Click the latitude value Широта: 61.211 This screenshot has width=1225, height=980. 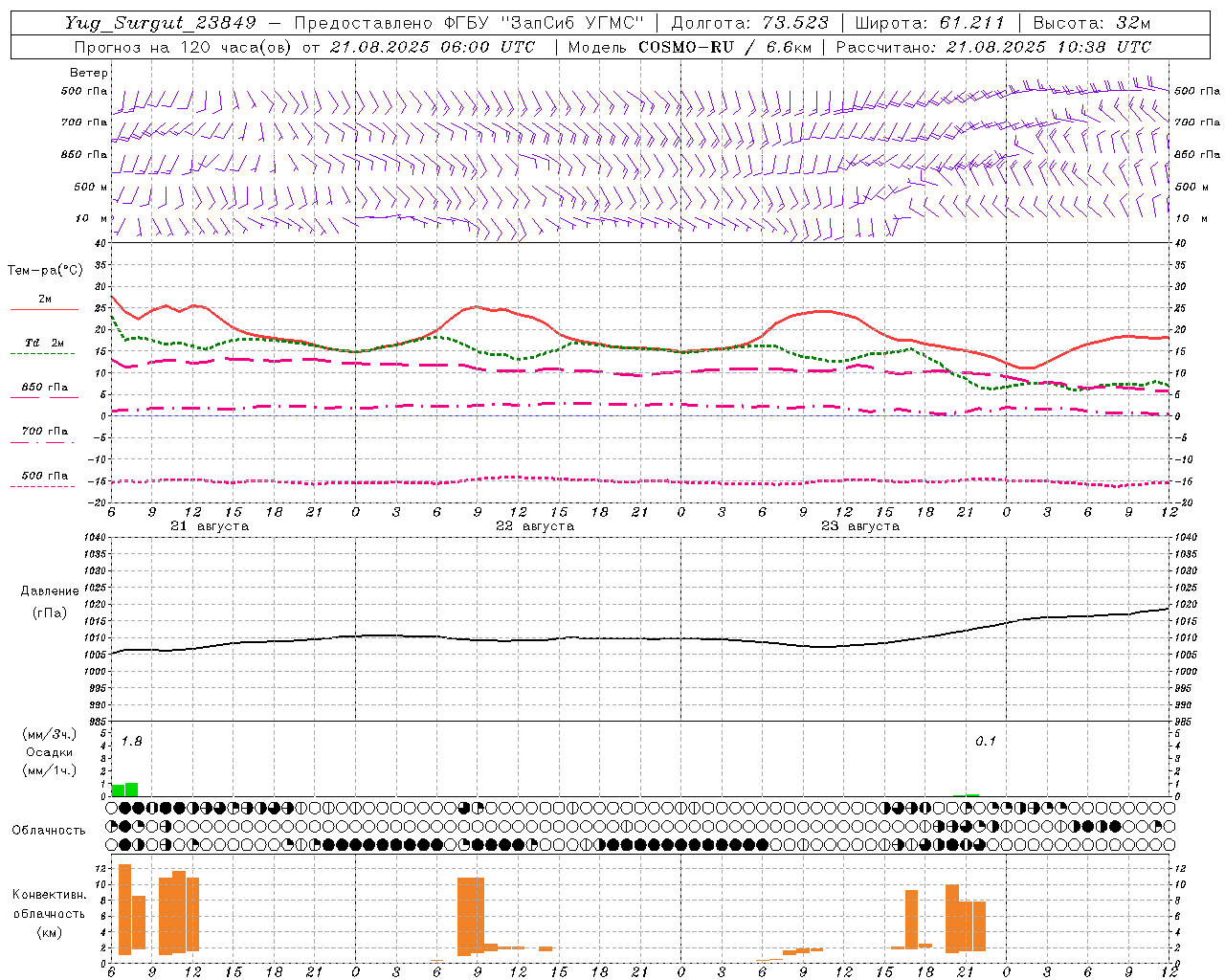pos(929,23)
